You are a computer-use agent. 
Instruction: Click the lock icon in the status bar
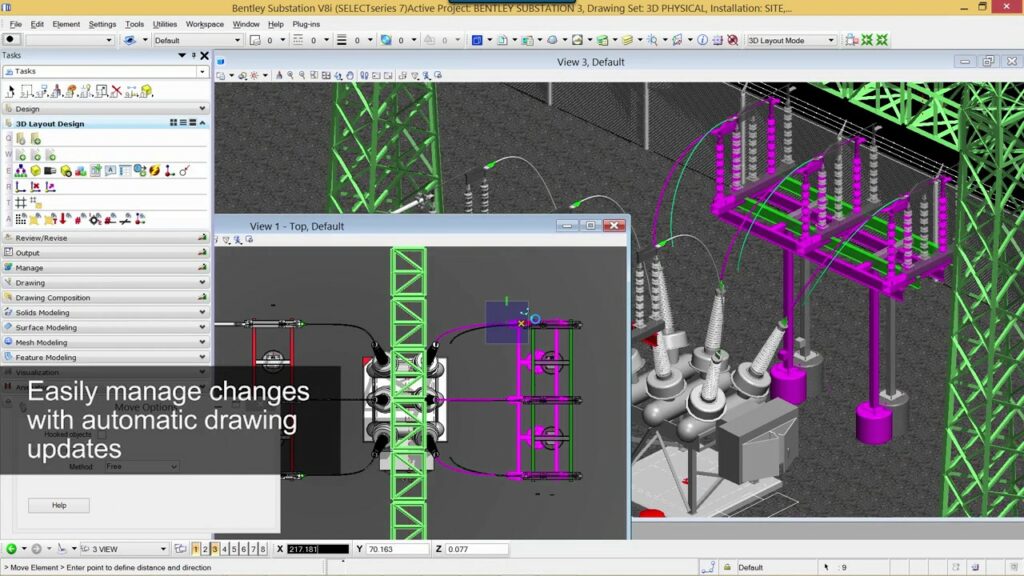[x=727, y=567]
